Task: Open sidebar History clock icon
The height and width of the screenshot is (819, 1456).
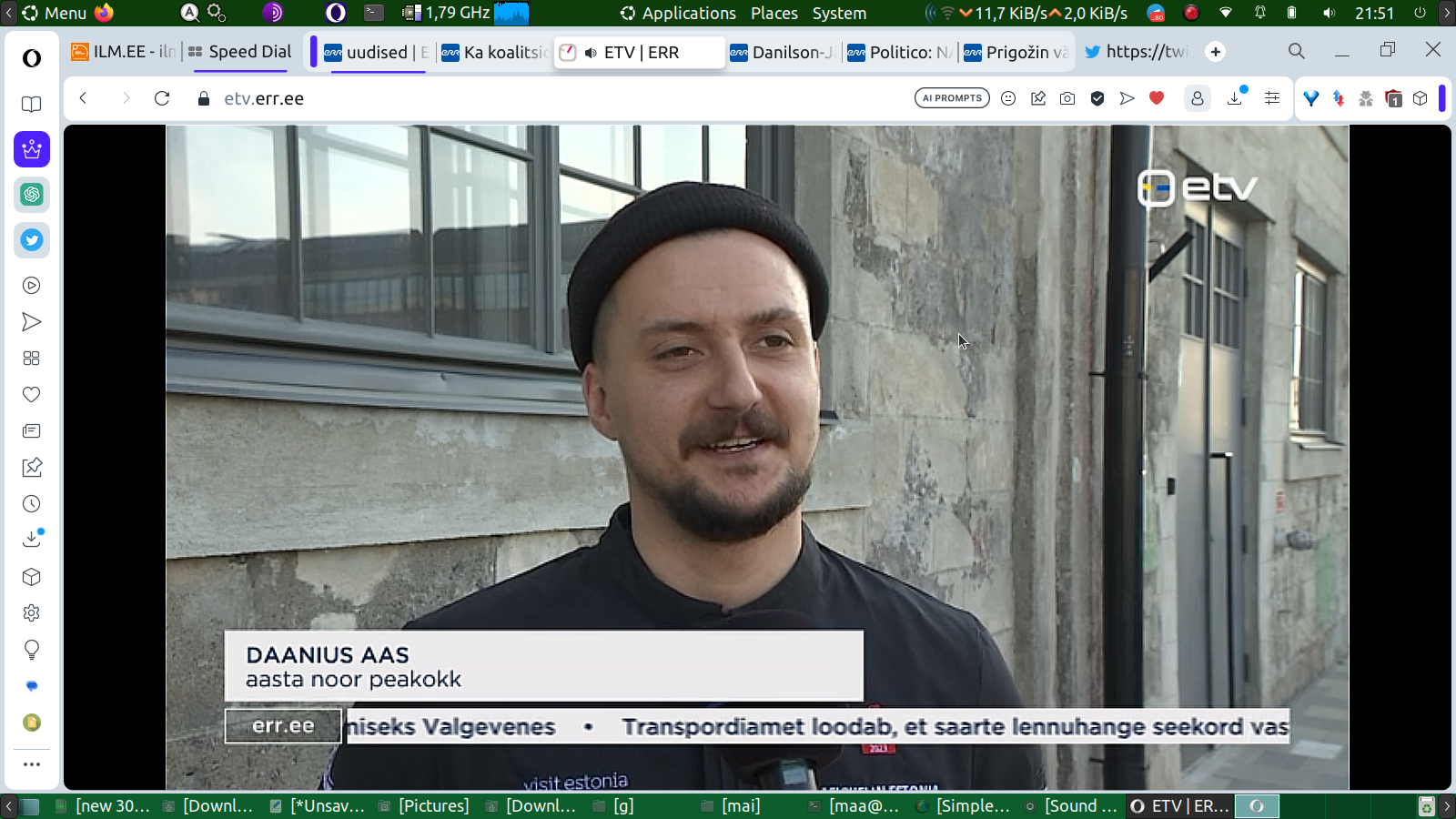Action: tap(32, 504)
